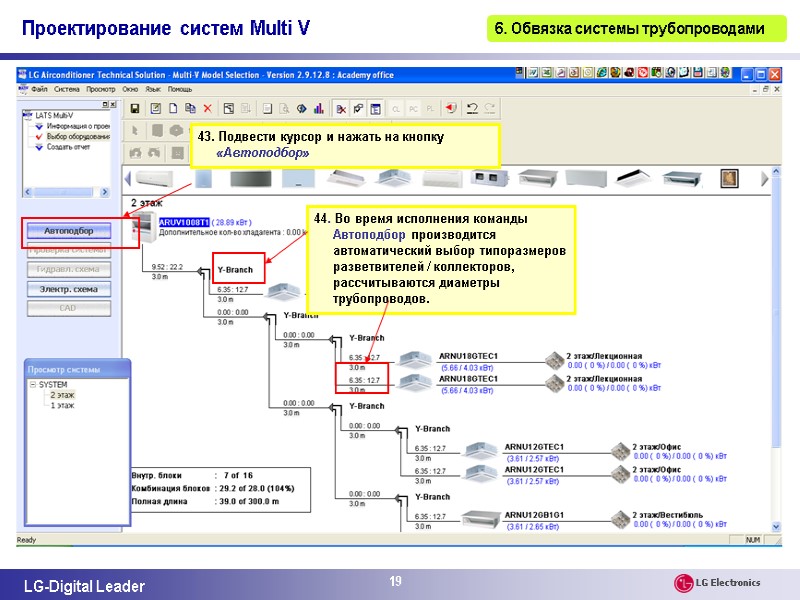Viewport: 800px width, 600px height.
Task: Click the Гидравл. схема button
Action: pos(69,269)
